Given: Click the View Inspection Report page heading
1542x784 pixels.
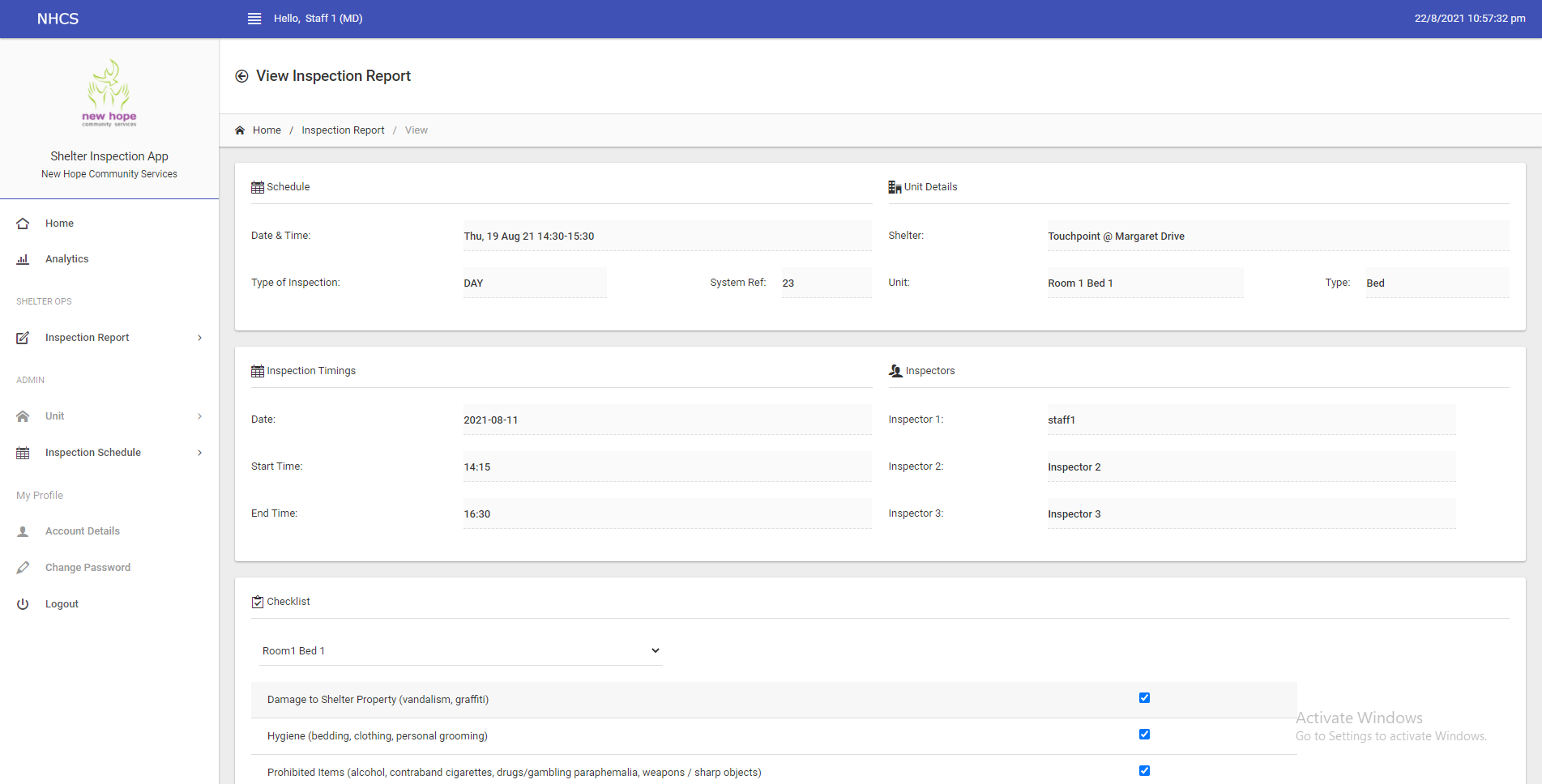Looking at the screenshot, I should point(333,76).
